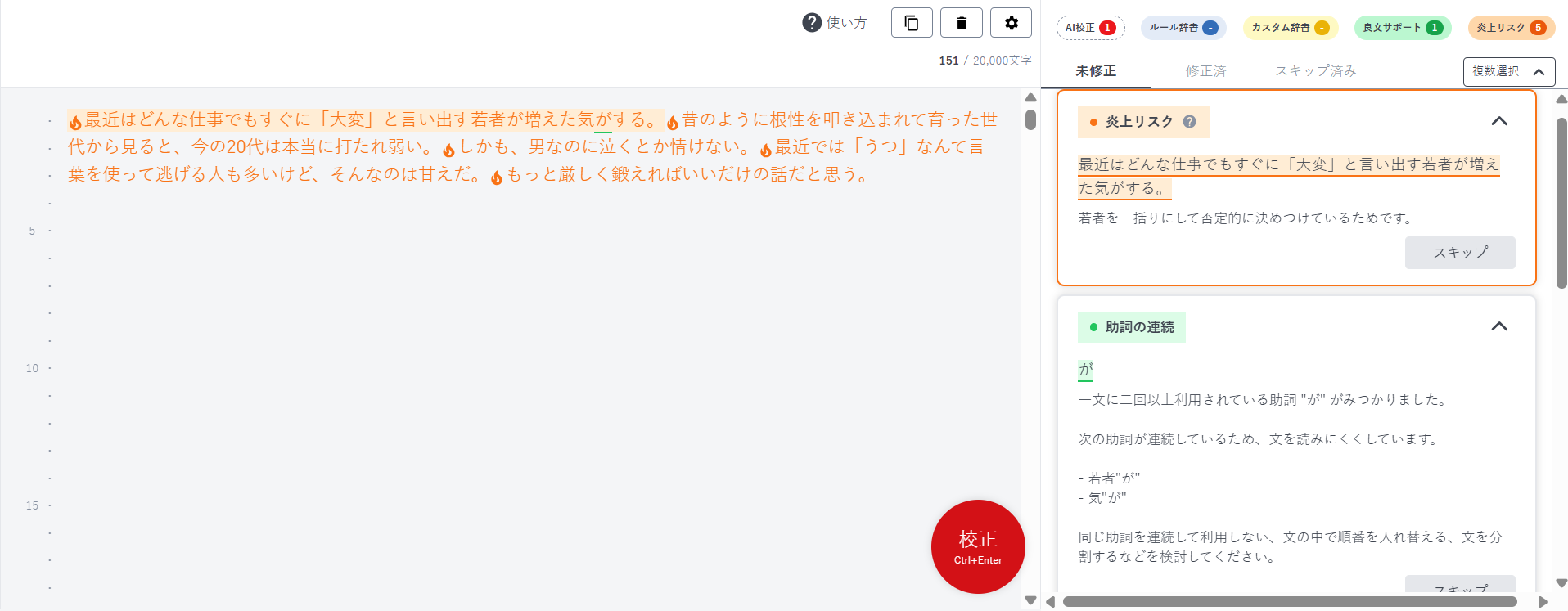This screenshot has width=1568, height=611.
Task: Delete text using the trash icon button
Action: 962,23
